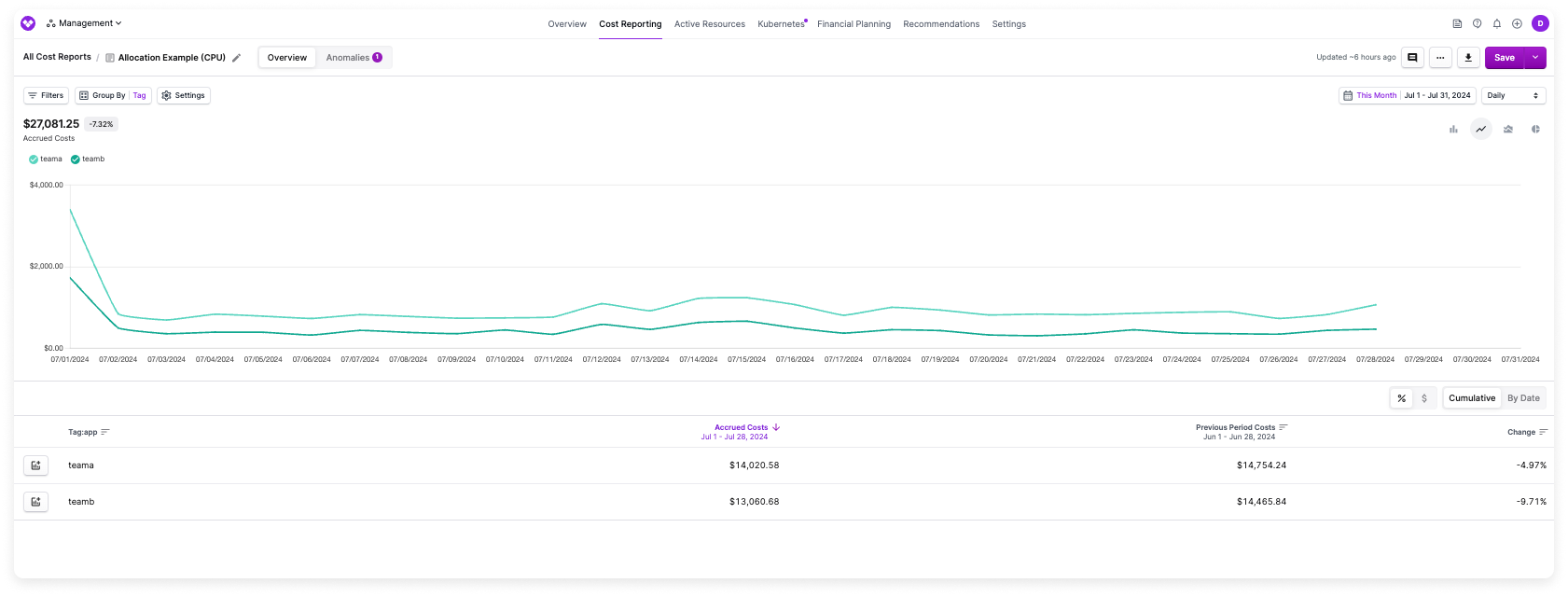The height and width of the screenshot is (597, 1568).
Task: Open the Management workspace dropdown
Action: (x=84, y=23)
